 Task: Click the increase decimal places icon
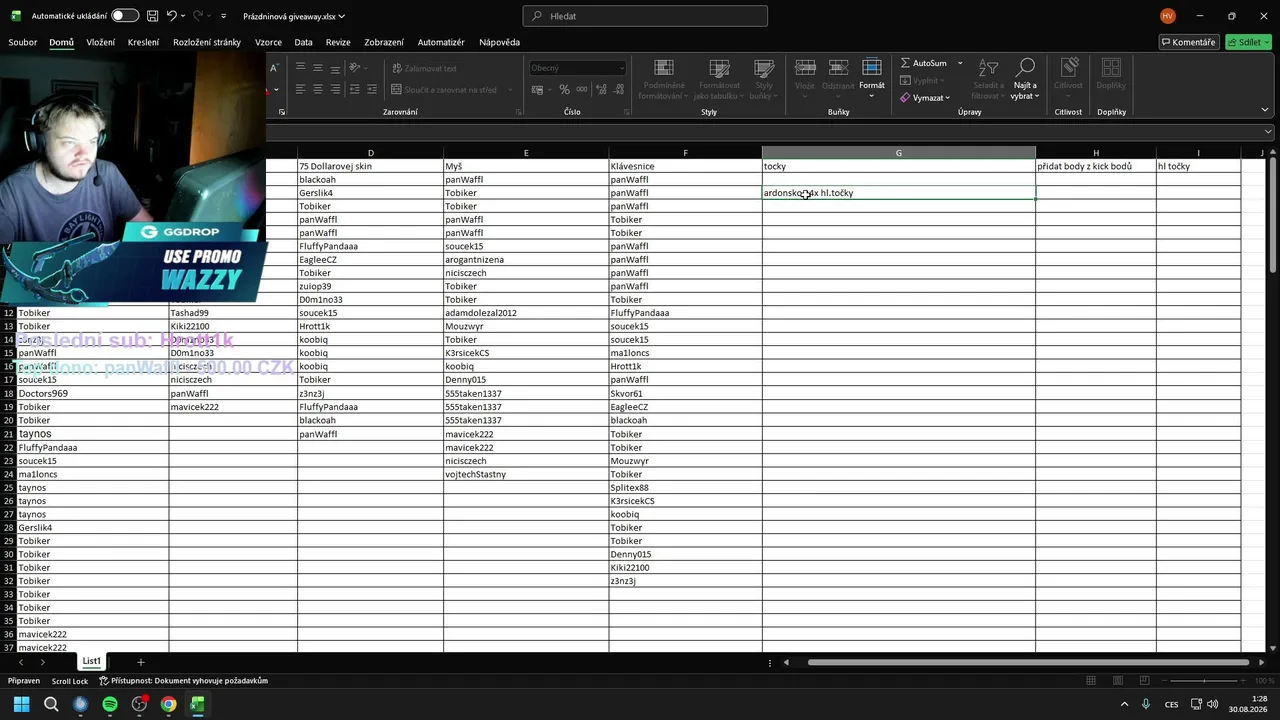click(602, 90)
